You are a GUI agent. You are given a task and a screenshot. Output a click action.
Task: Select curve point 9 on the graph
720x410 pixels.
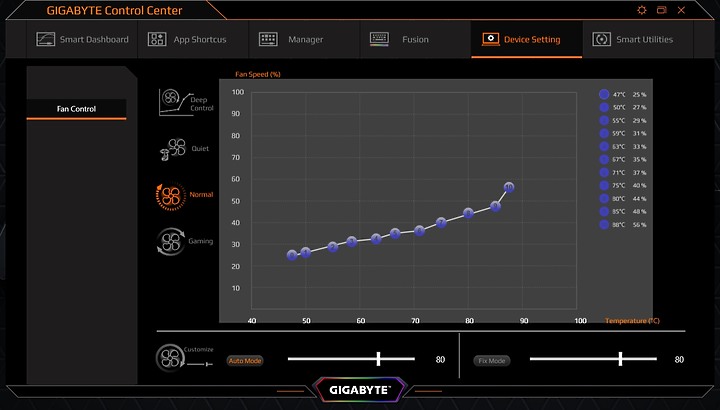coord(495,206)
